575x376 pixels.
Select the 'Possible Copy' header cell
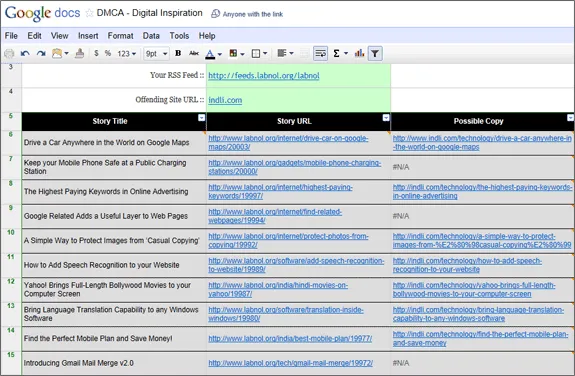[x=482, y=121]
